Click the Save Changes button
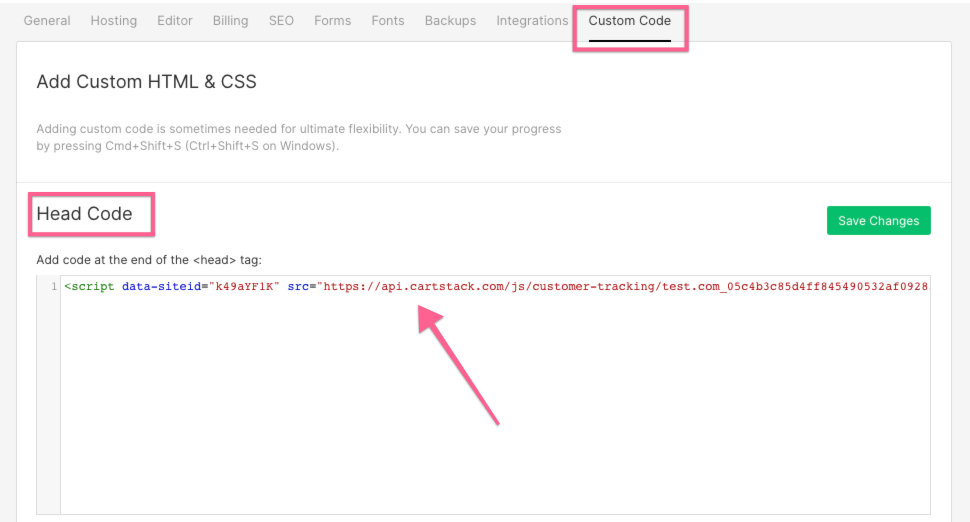The width and height of the screenshot is (970, 522). click(x=878, y=221)
